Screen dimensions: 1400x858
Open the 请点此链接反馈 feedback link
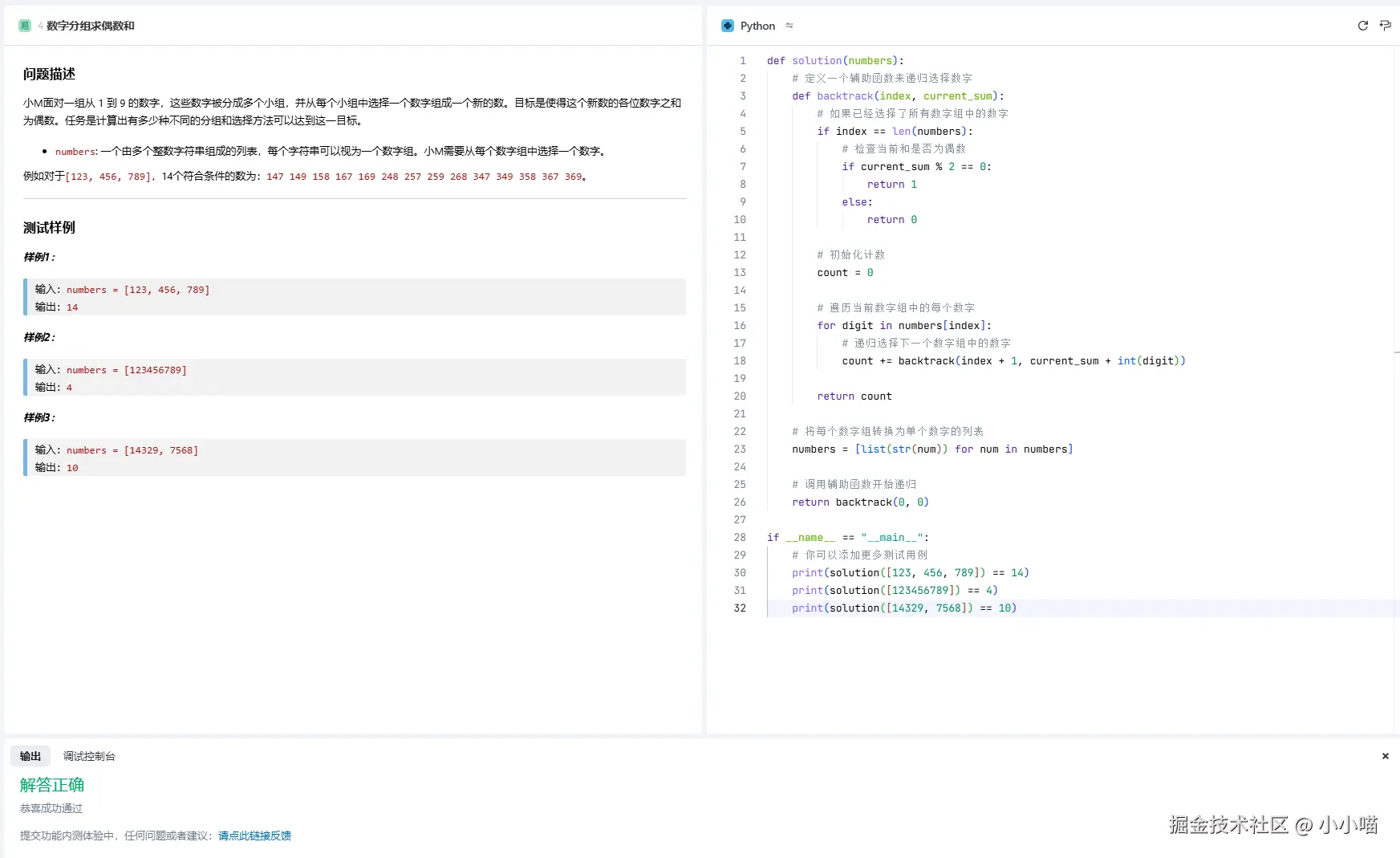click(254, 836)
